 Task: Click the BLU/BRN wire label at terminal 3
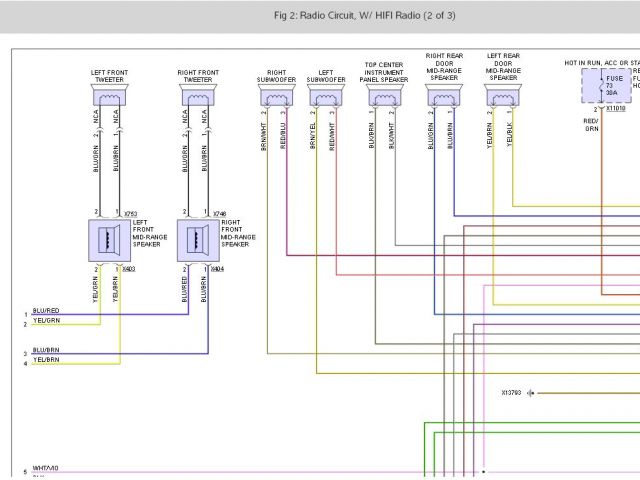[x=46, y=350]
